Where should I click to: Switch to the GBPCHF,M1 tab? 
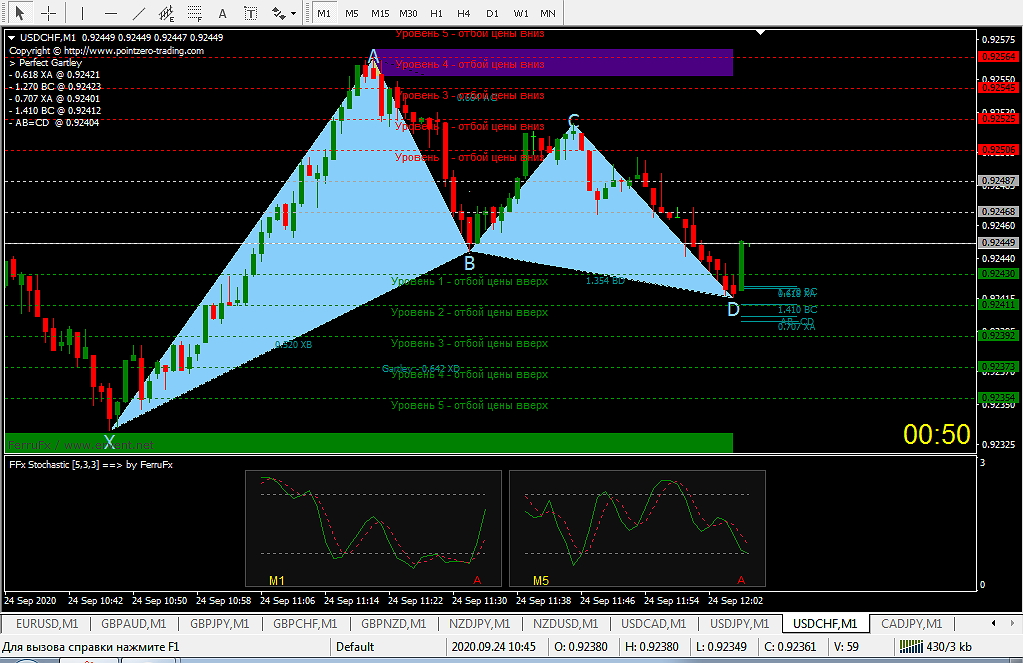[305, 624]
